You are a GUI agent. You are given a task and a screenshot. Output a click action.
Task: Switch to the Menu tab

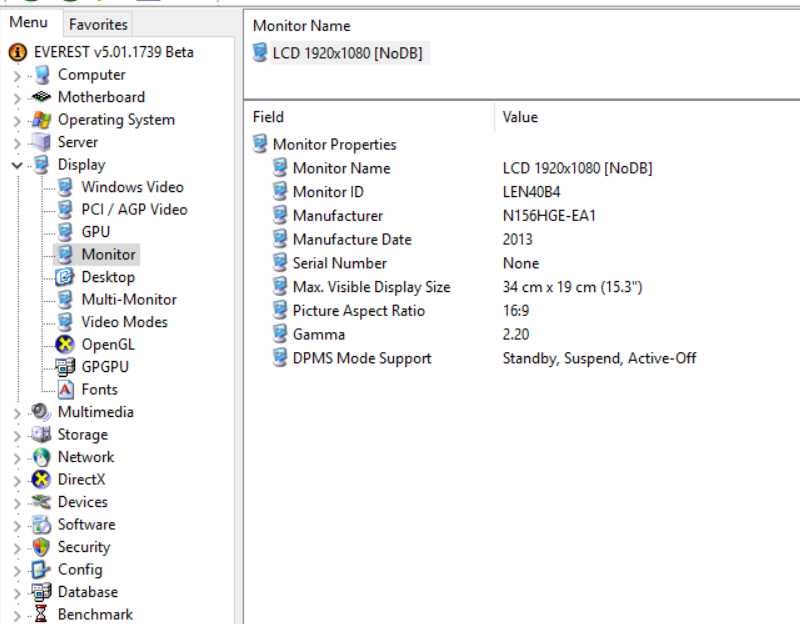click(29, 22)
